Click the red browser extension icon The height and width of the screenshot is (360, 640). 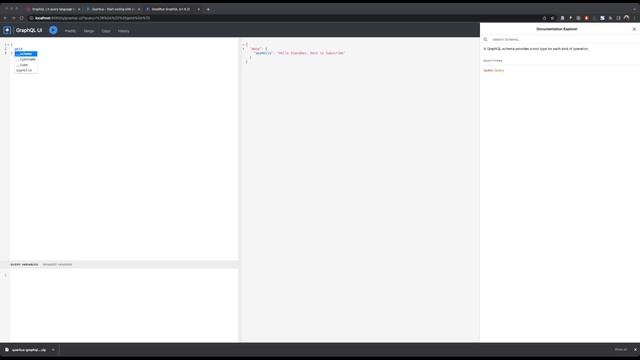587,18
